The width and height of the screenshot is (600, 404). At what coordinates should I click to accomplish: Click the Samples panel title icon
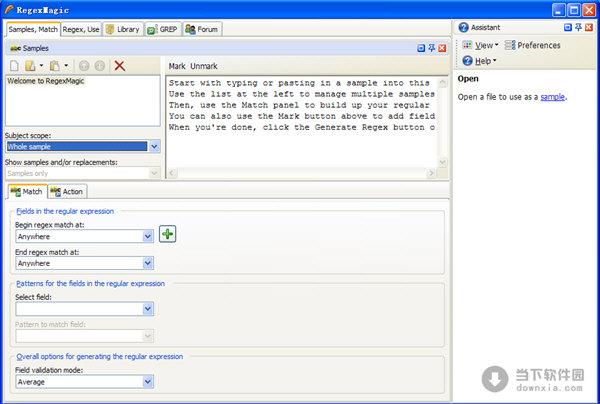[x=16, y=48]
